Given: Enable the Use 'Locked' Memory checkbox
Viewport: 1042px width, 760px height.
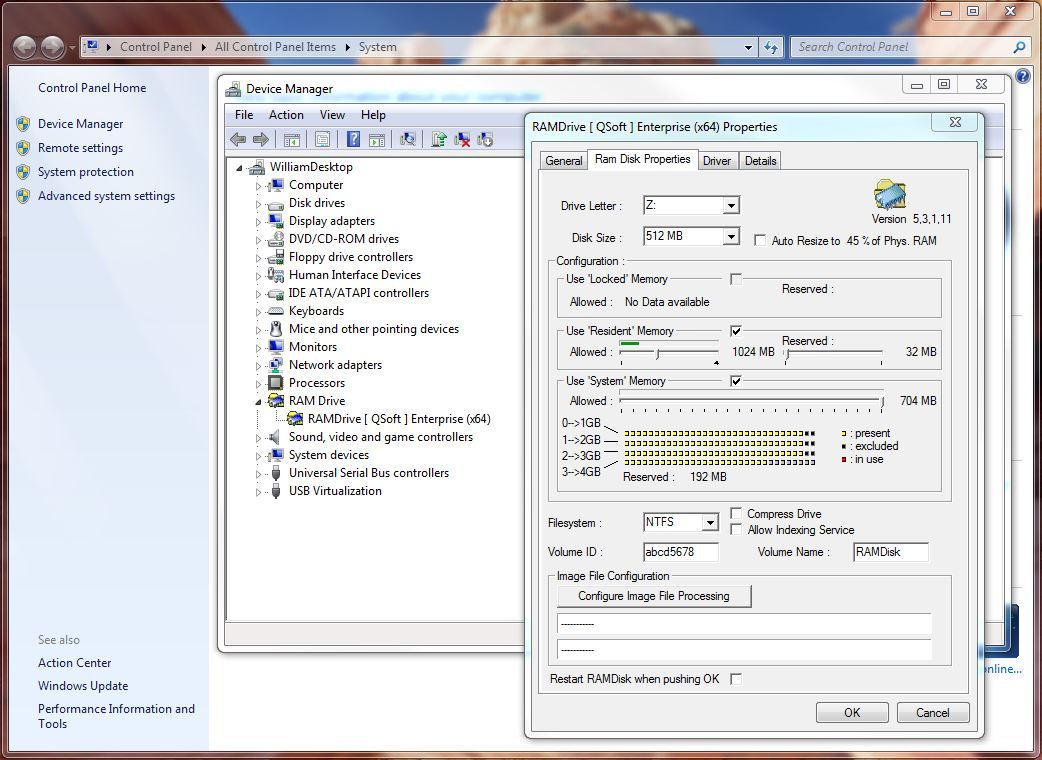Looking at the screenshot, I should click(x=736, y=279).
